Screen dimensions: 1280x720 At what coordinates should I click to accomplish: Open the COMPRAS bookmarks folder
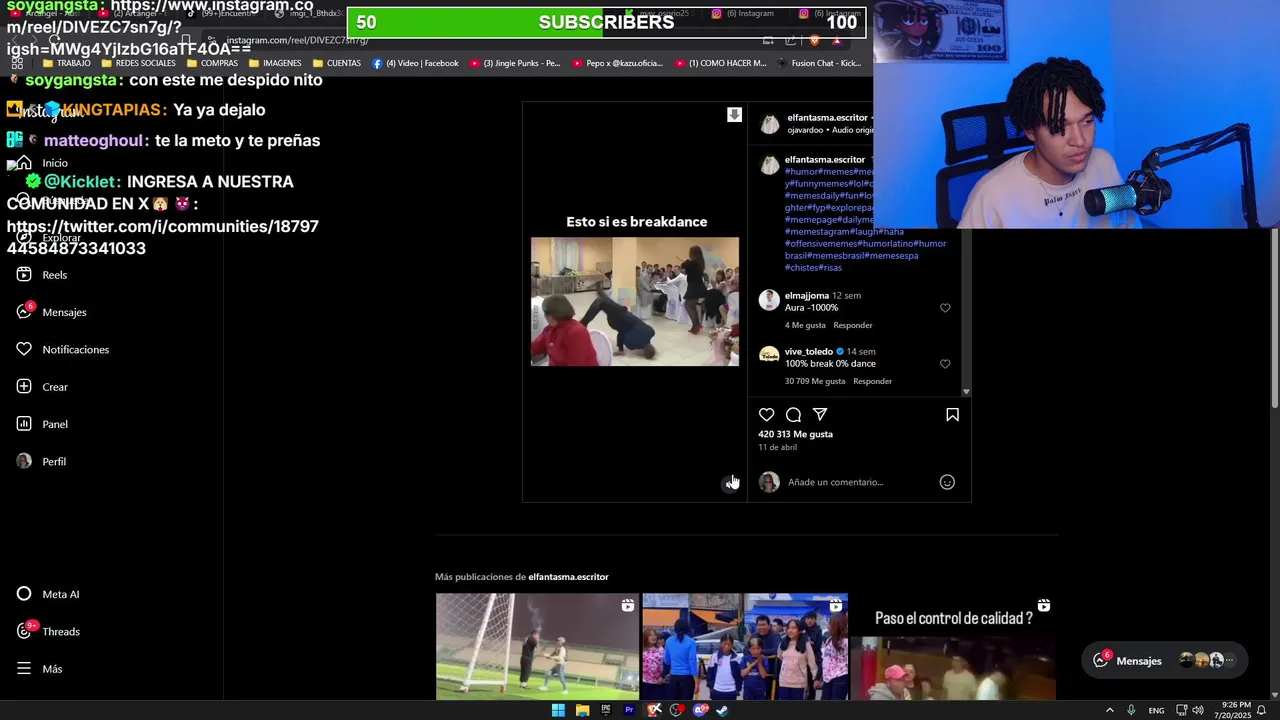212,63
